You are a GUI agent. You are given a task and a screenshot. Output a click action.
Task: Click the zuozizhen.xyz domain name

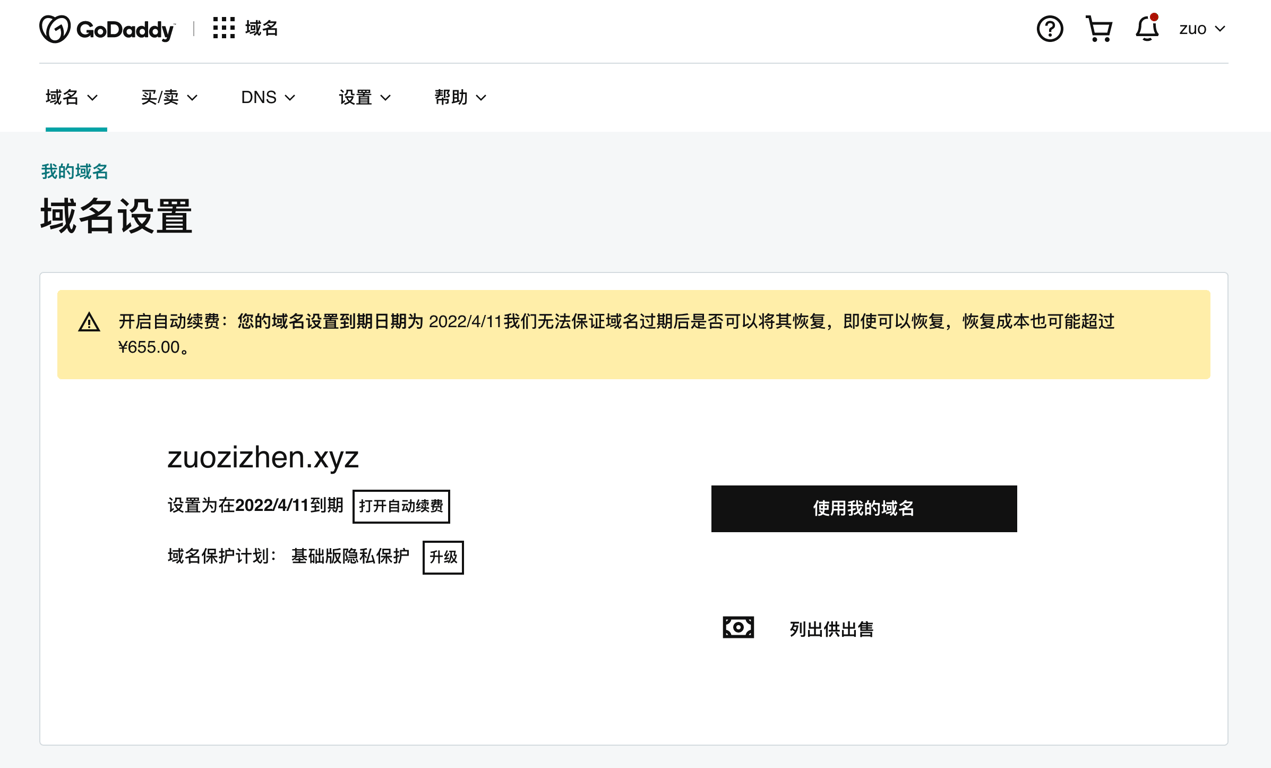click(263, 457)
